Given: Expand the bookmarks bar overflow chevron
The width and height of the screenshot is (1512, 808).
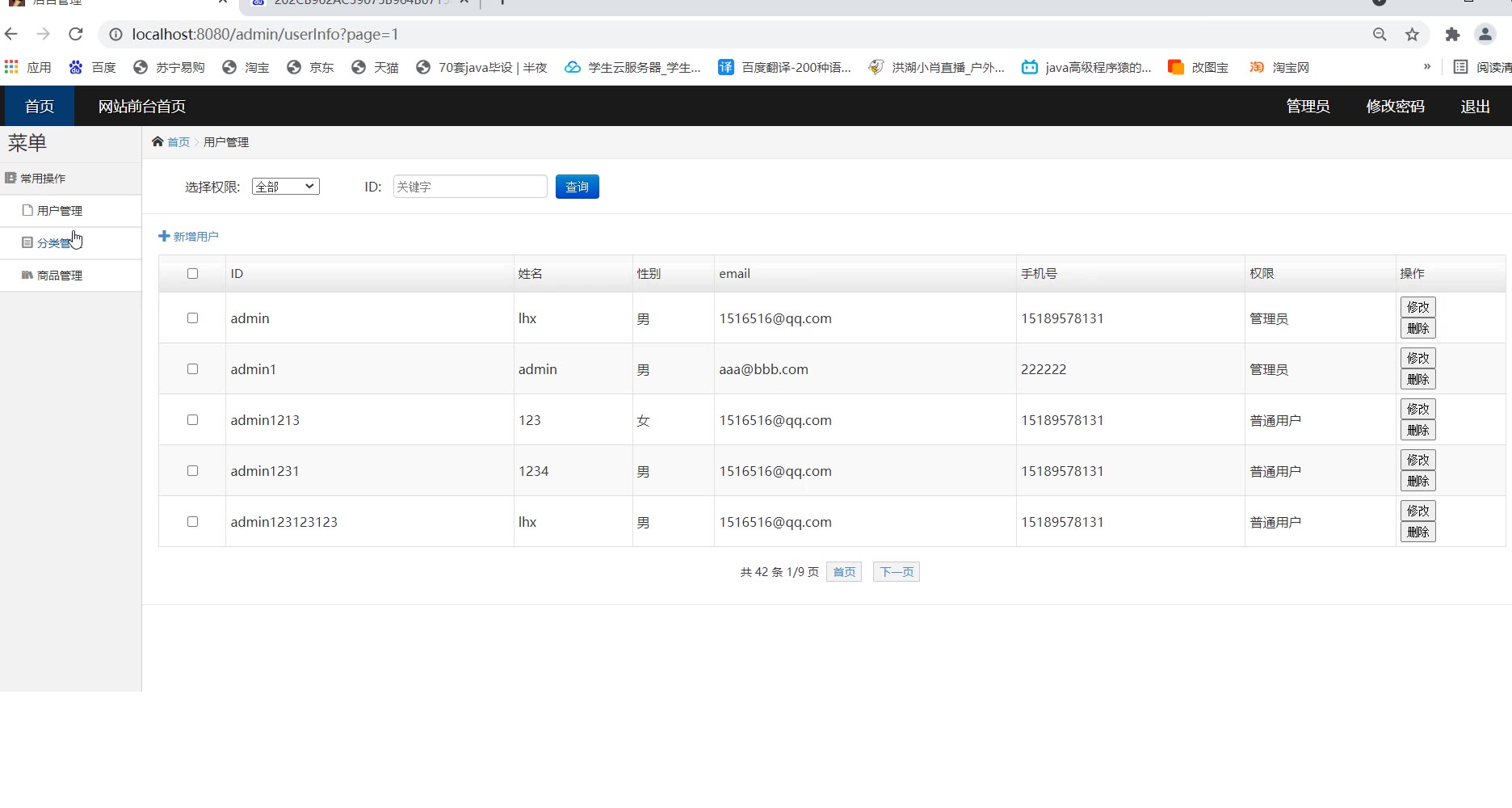Looking at the screenshot, I should (x=1427, y=67).
